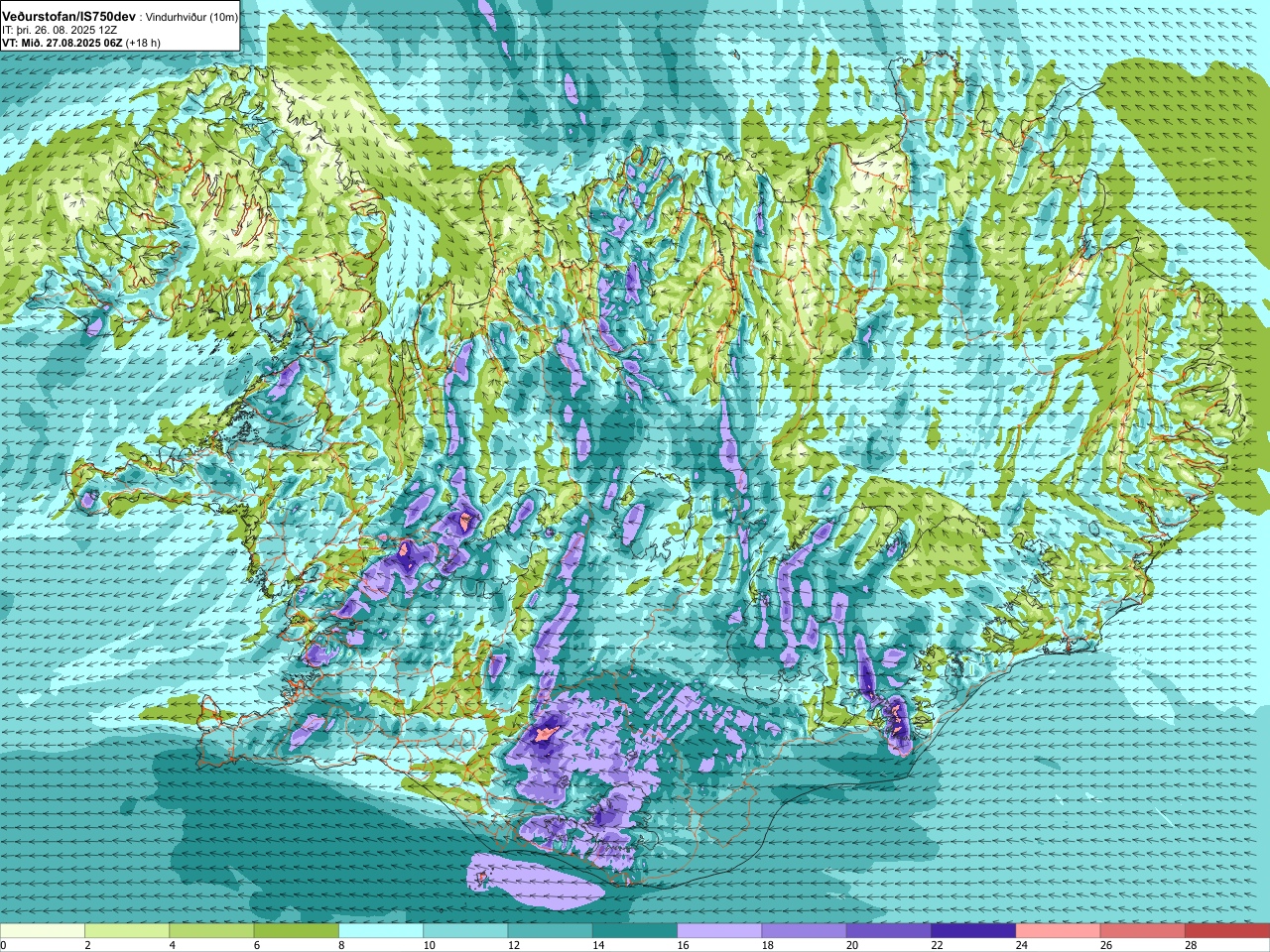Click the "IT: þri. 26. 08. 2025 12Z" line

(x=61, y=31)
